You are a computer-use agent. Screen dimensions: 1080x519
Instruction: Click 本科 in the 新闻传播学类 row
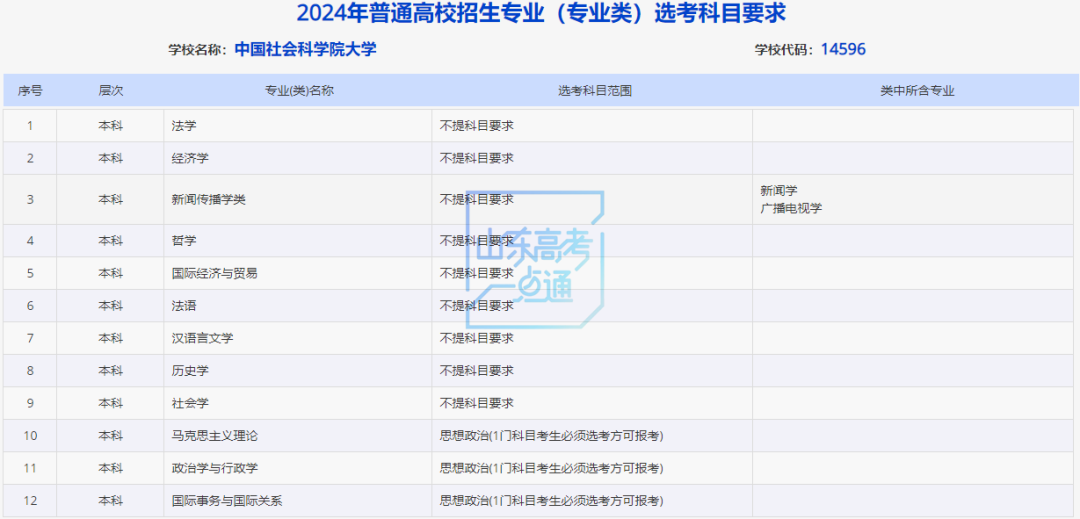(x=110, y=200)
